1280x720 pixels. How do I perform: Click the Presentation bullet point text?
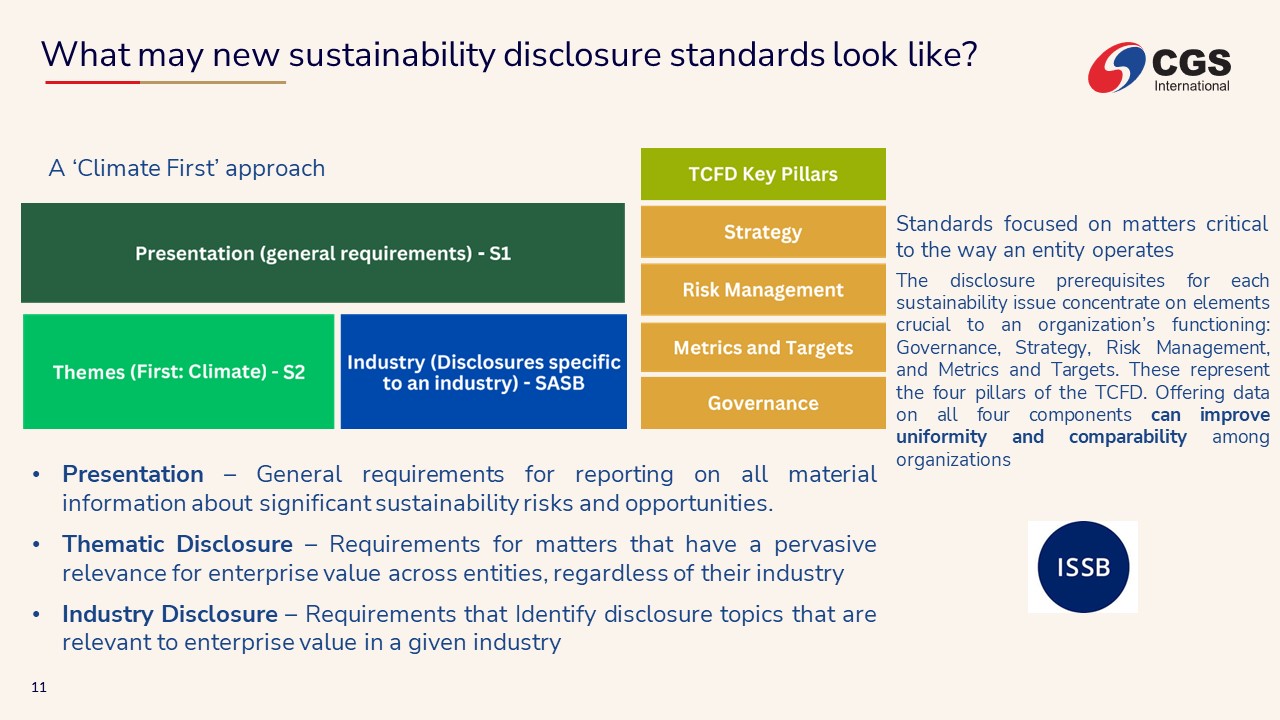click(468, 488)
